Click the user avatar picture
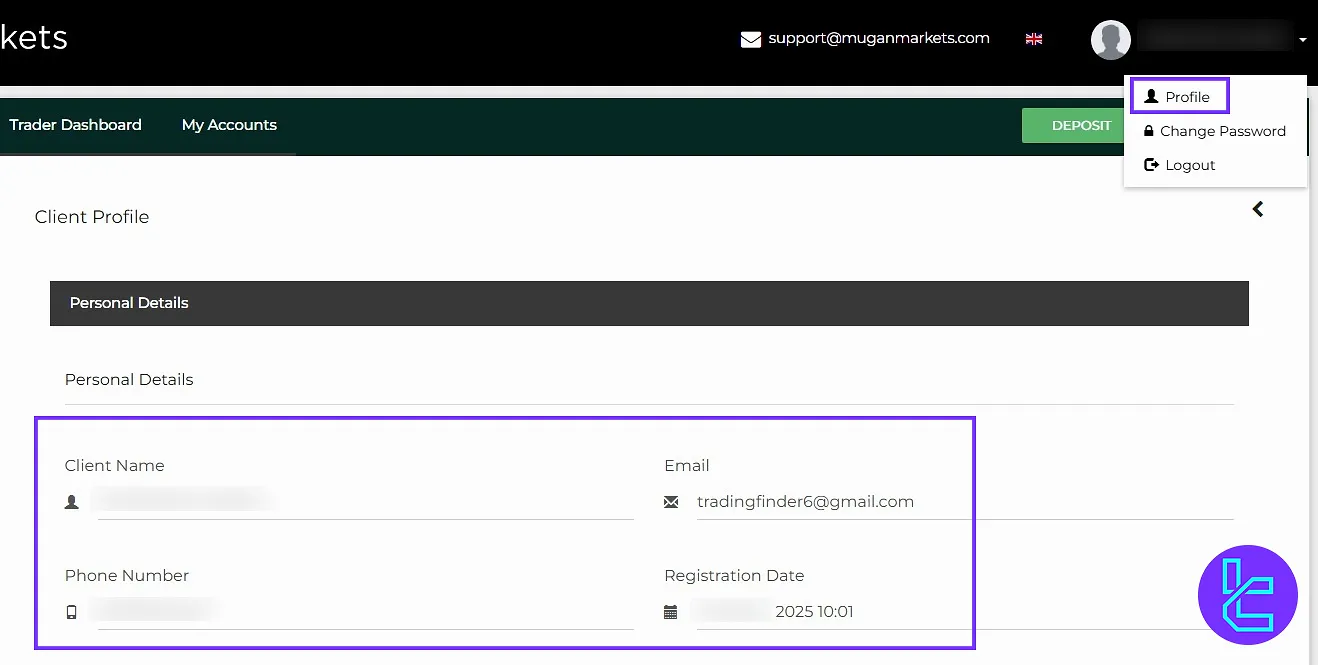Viewport: 1318px width, 665px height. point(1110,39)
